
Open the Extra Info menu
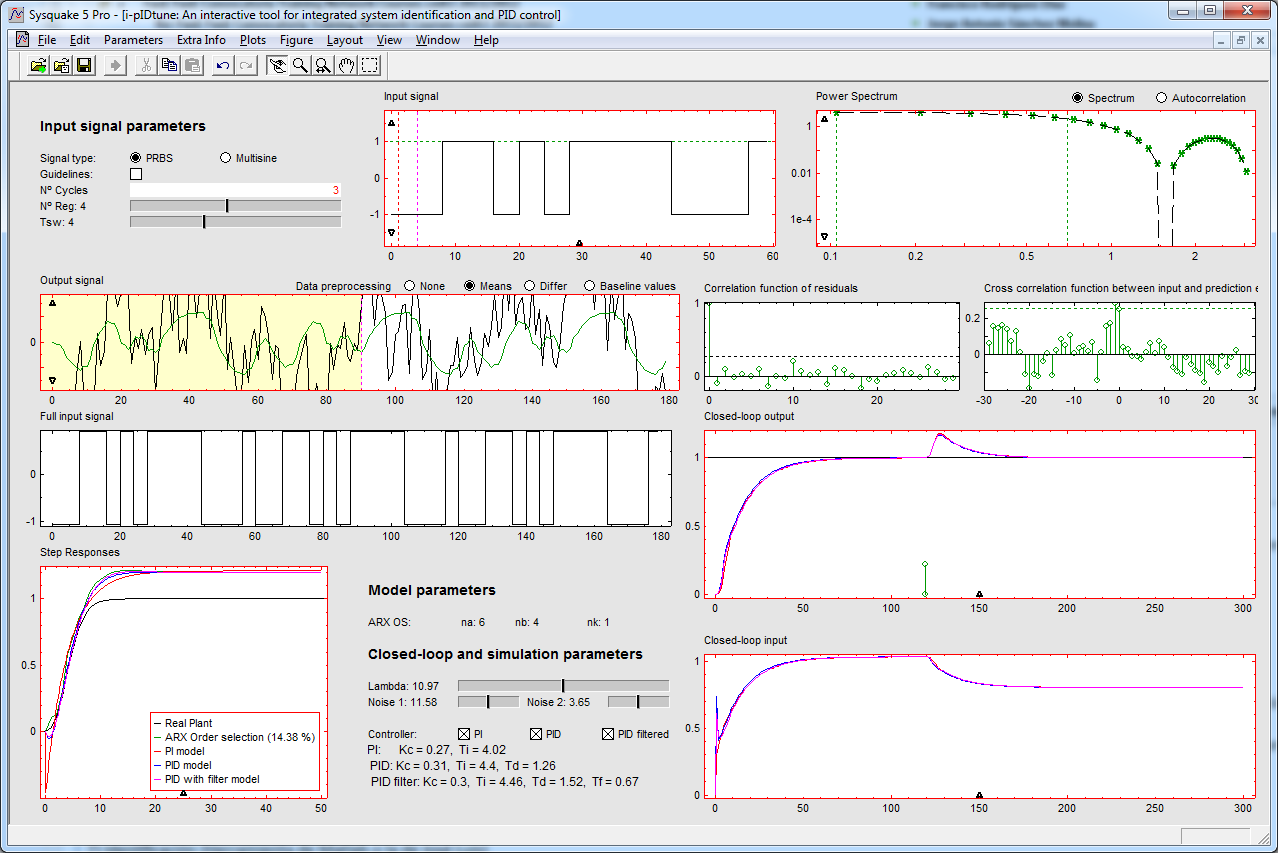[x=201, y=40]
